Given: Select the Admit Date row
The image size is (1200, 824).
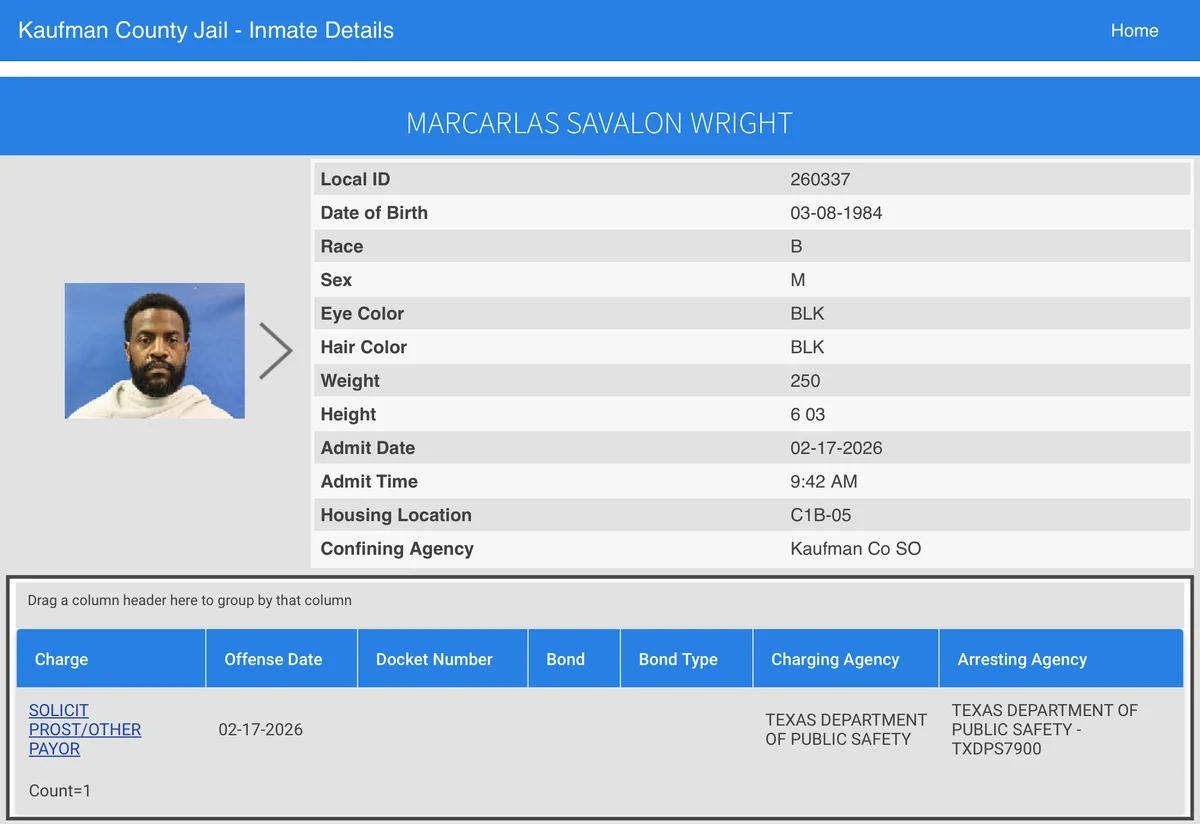Looking at the screenshot, I should tap(600, 447).
